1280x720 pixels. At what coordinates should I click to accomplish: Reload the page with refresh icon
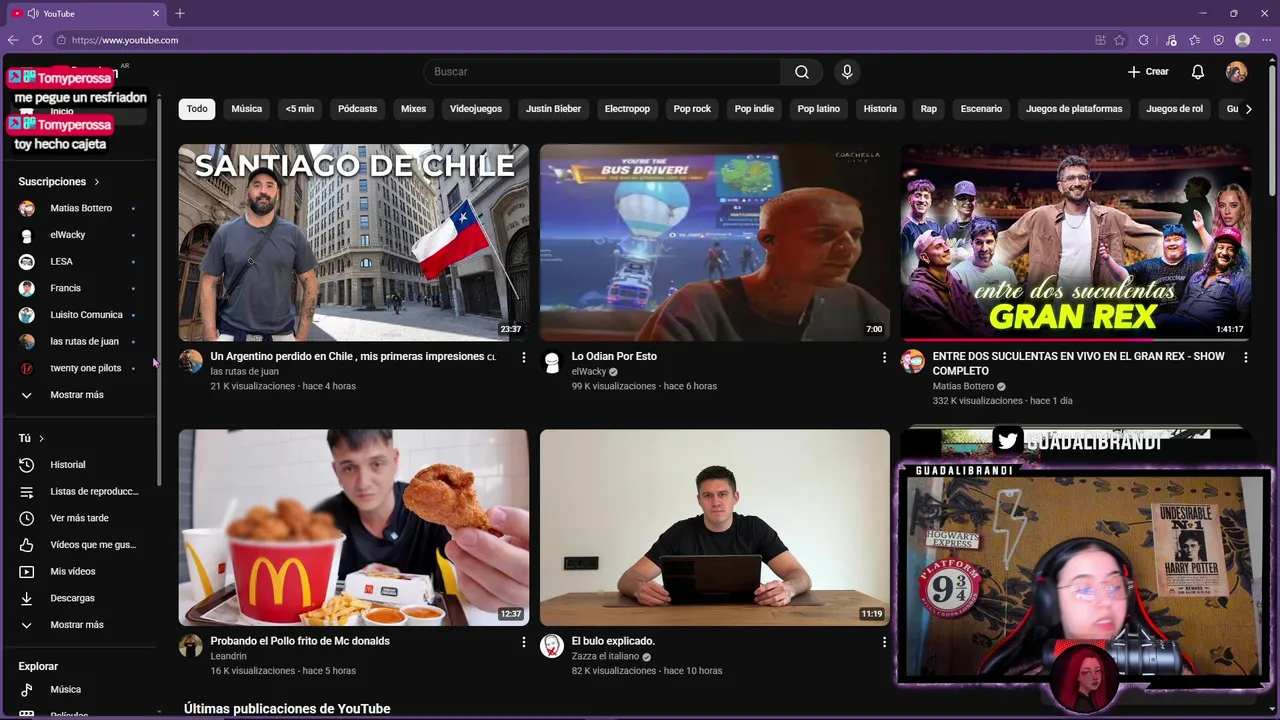click(x=37, y=40)
